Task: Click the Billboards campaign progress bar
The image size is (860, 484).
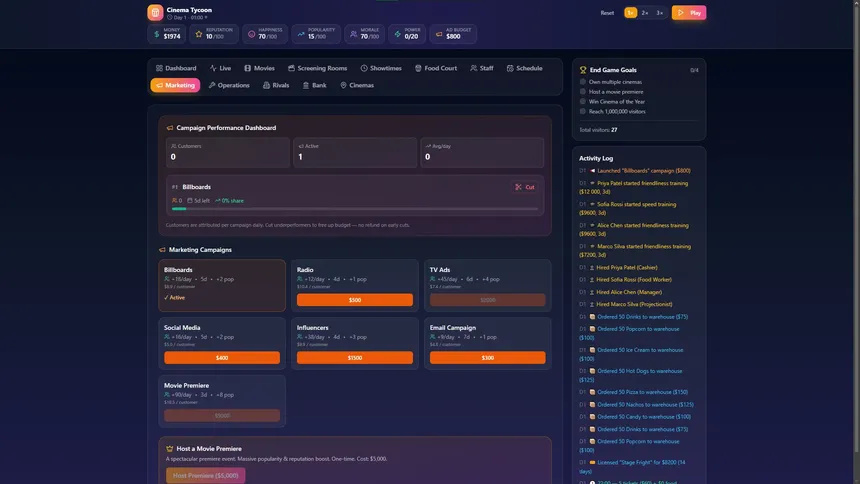Action: [x=355, y=209]
